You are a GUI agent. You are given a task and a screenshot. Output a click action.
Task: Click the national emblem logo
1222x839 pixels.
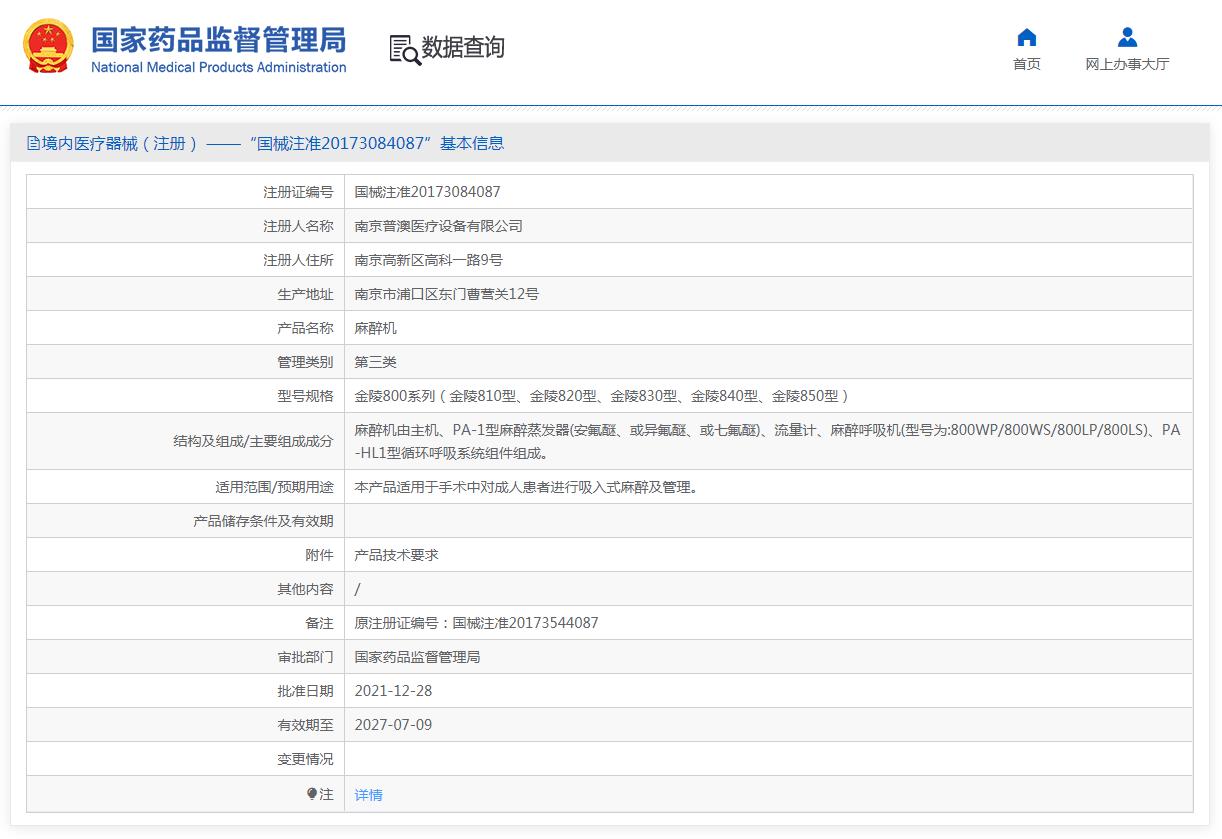pos(47,46)
